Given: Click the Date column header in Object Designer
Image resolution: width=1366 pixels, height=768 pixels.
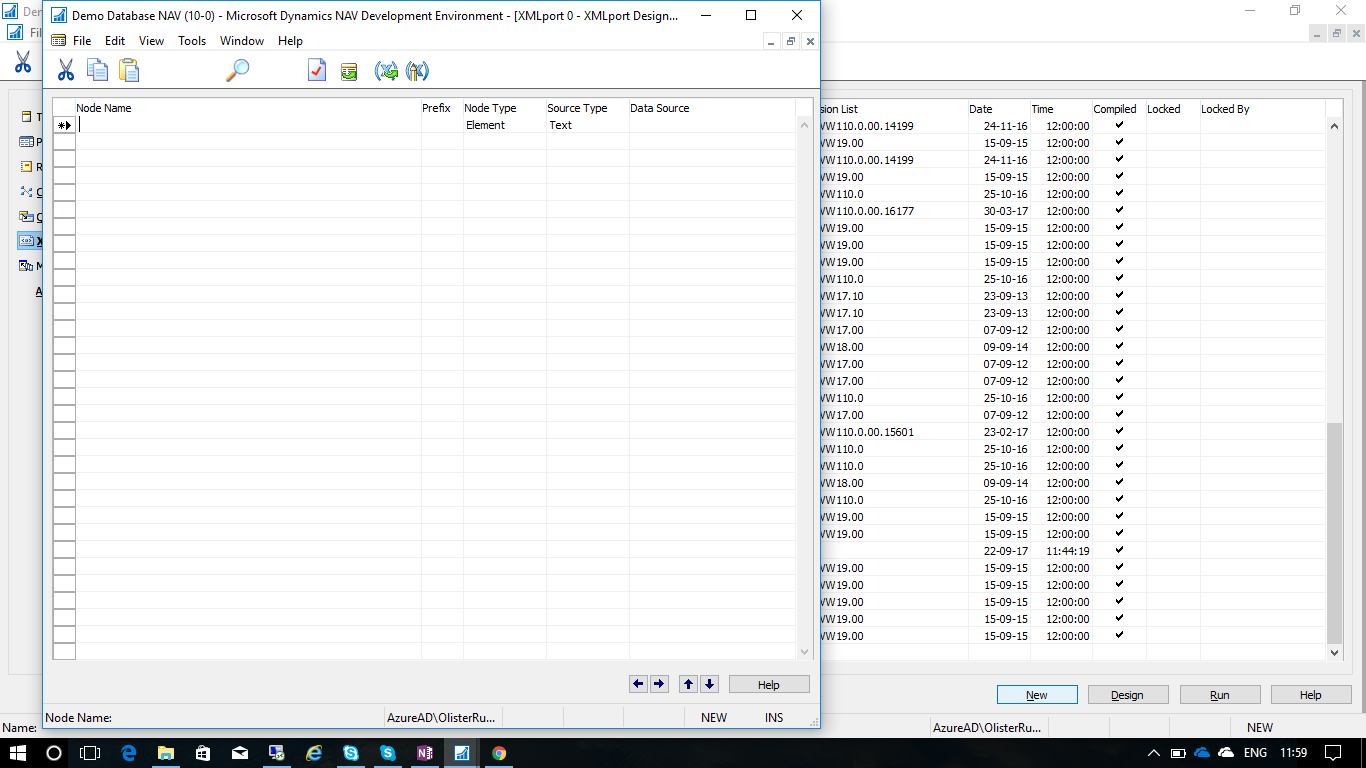Looking at the screenshot, I should click(999, 109).
